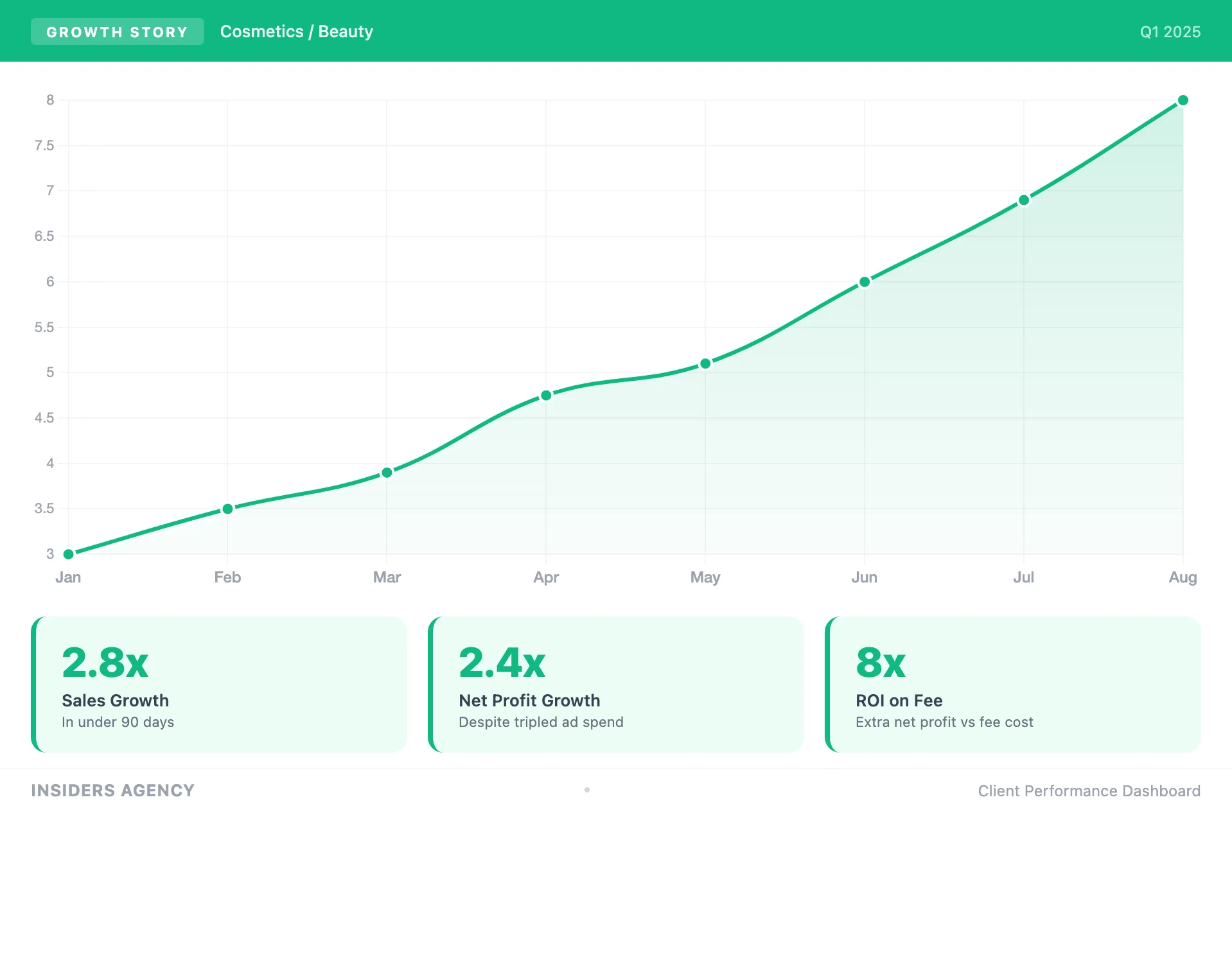1232x953 pixels.
Task: Click the Q1 2025 period label
Action: [x=1170, y=32]
